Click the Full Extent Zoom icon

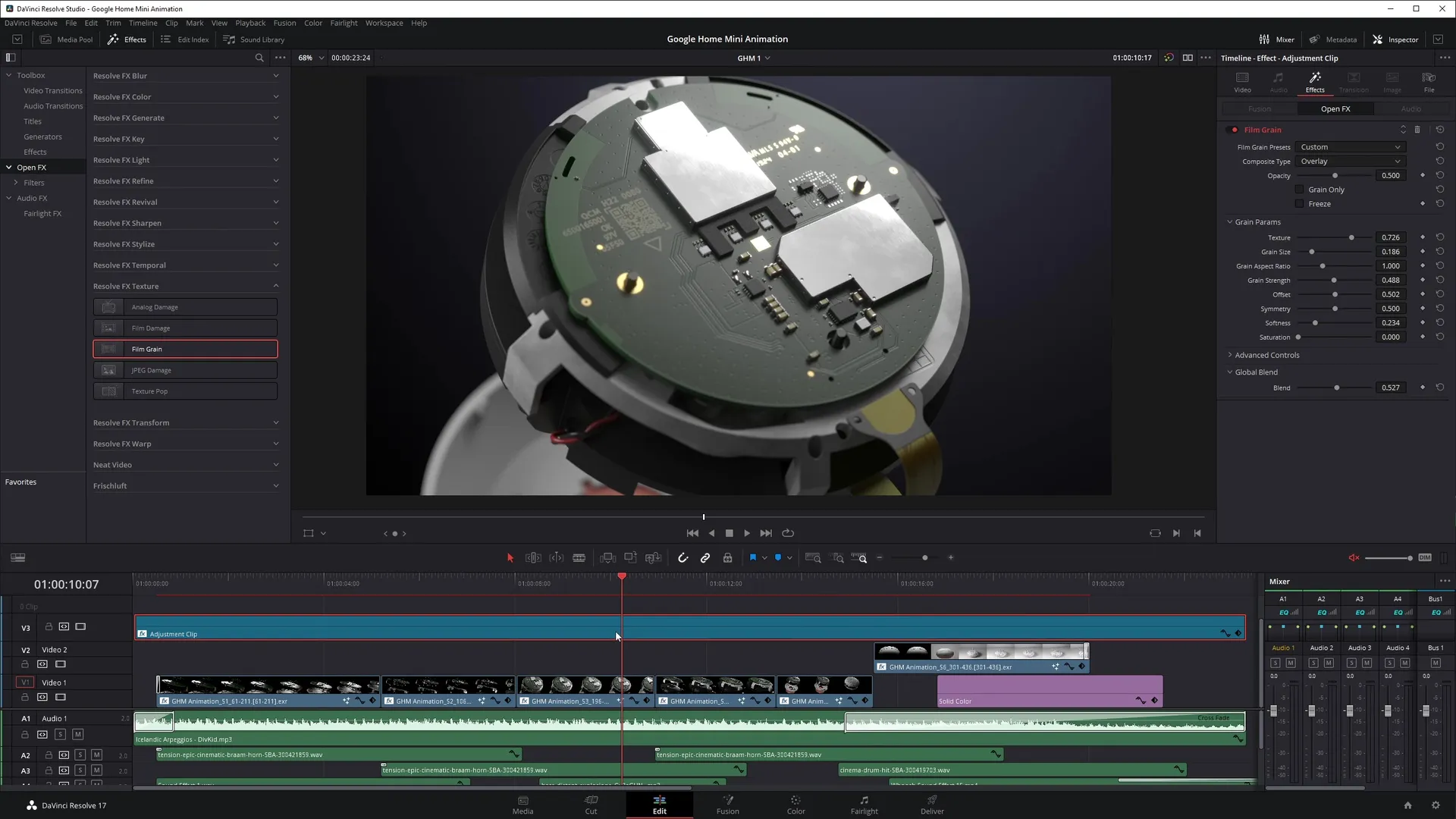813,558
